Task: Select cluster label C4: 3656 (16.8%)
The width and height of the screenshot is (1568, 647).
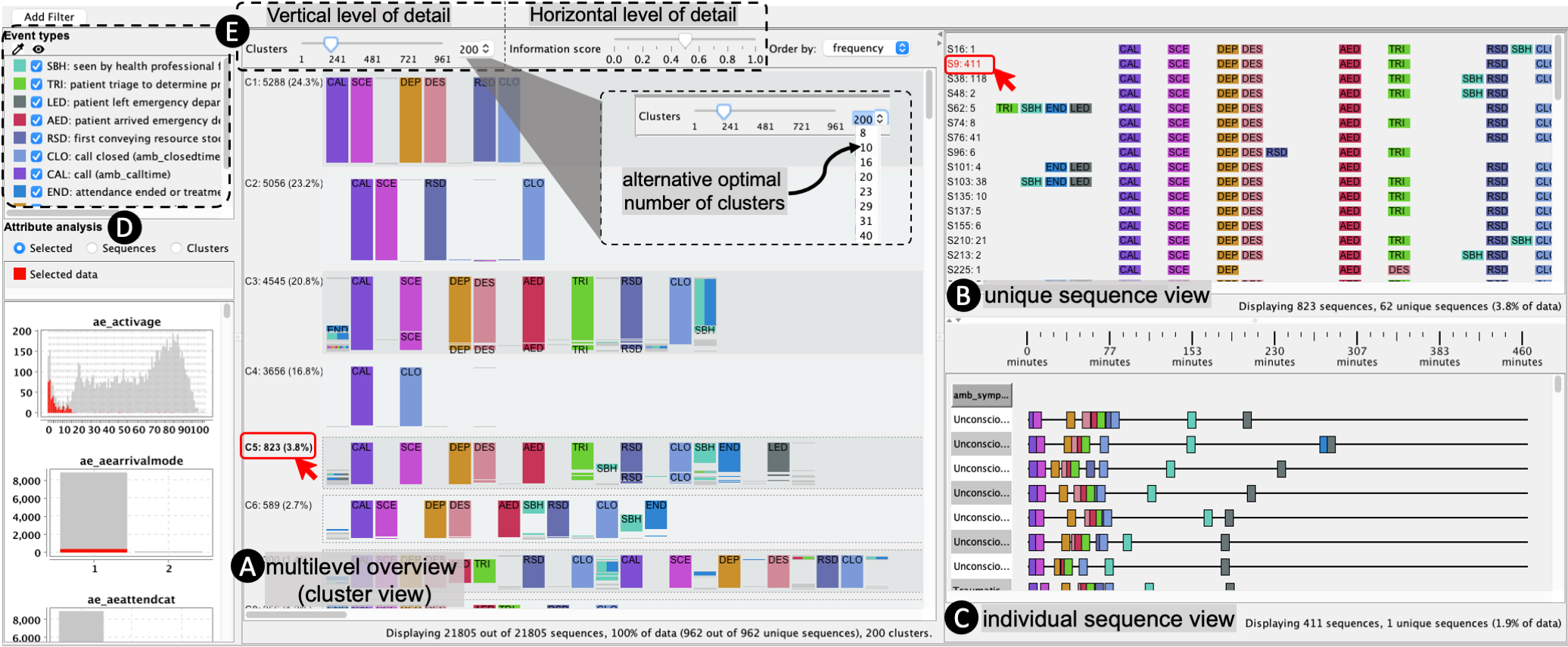Action: (284, 372)
